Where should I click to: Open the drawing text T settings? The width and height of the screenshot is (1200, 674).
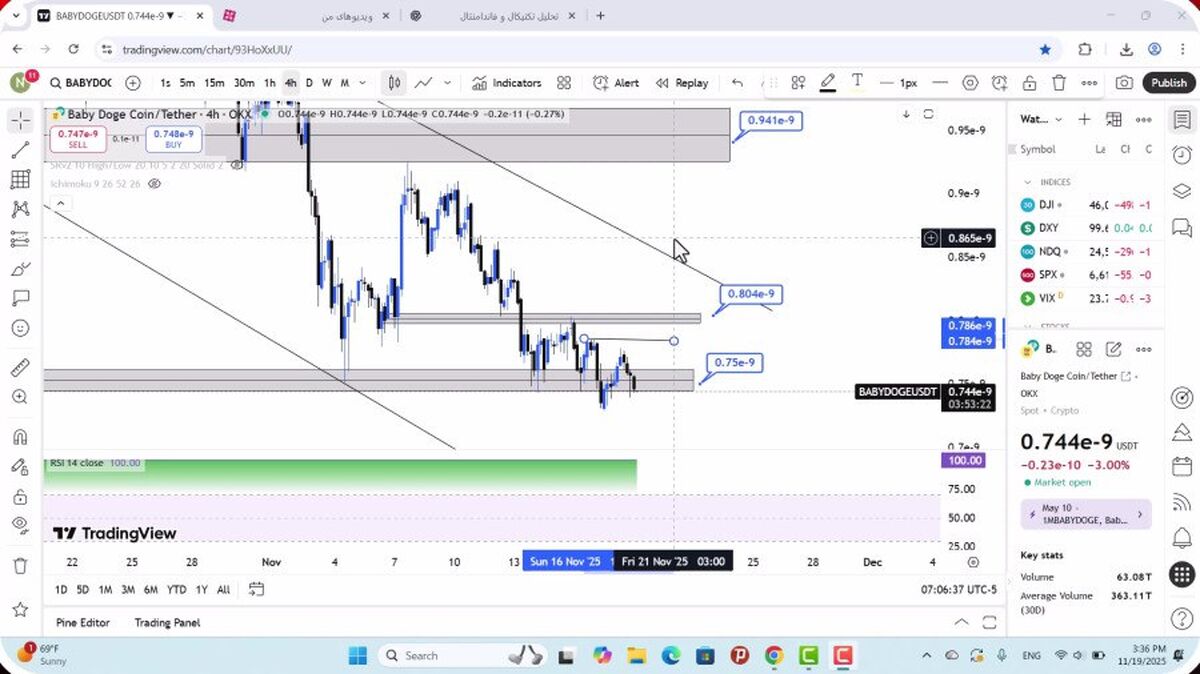coord(857,82)
